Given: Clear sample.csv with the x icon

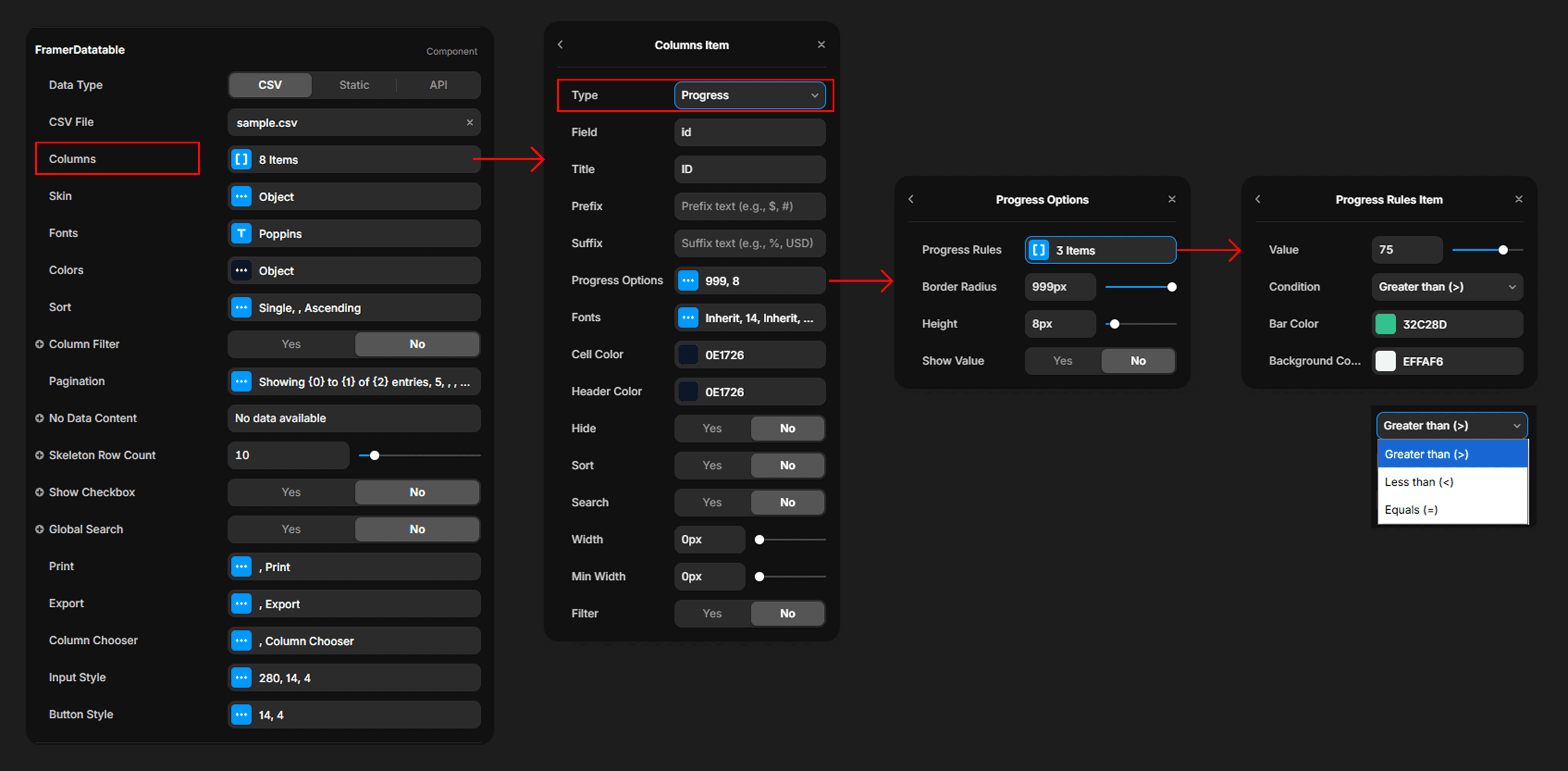Looking at the screenshot, I should [x=469, y=123].
